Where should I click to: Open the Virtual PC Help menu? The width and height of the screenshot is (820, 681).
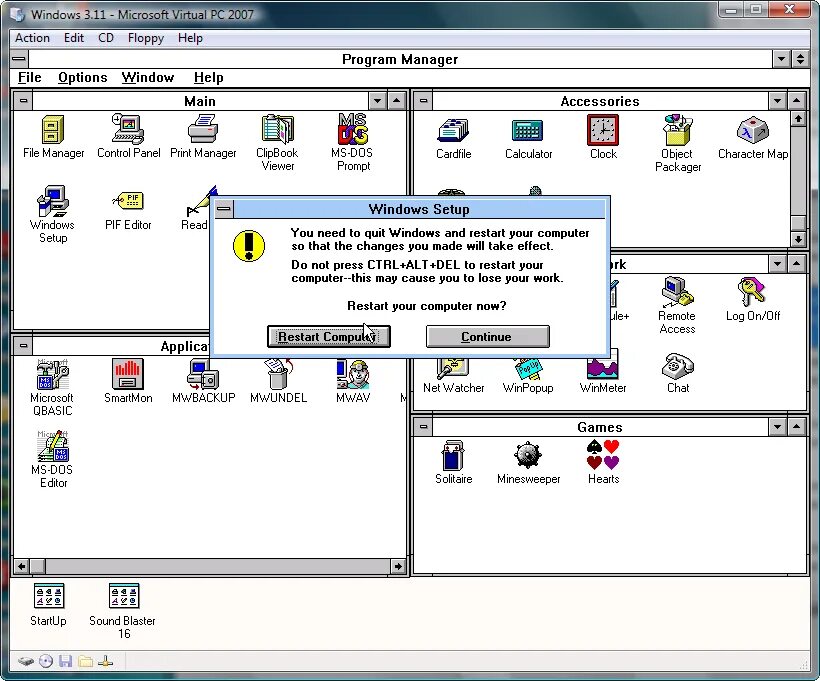click(x=190, y=38)
